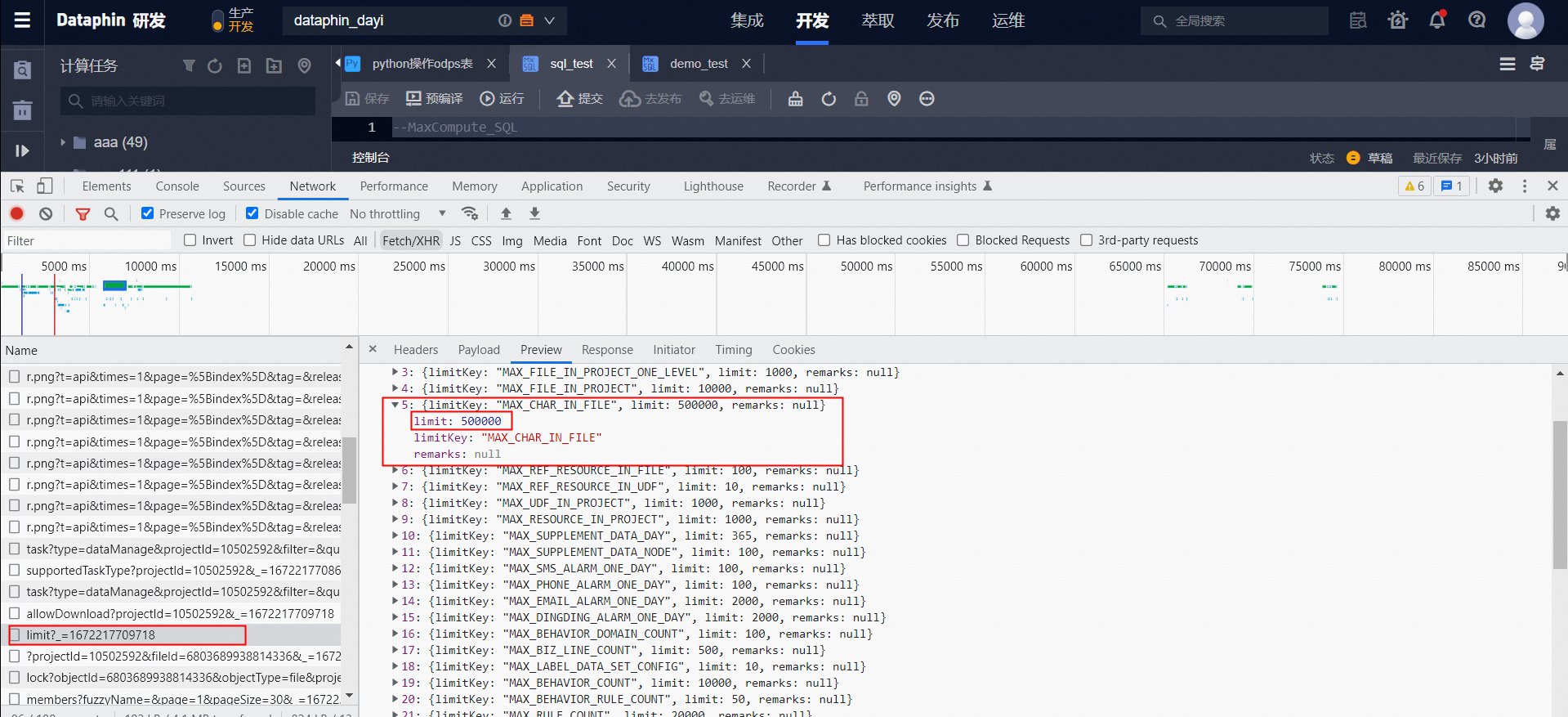Select the limit?_=1672217709718 request
1568x717 pixels.
(90, 635)
